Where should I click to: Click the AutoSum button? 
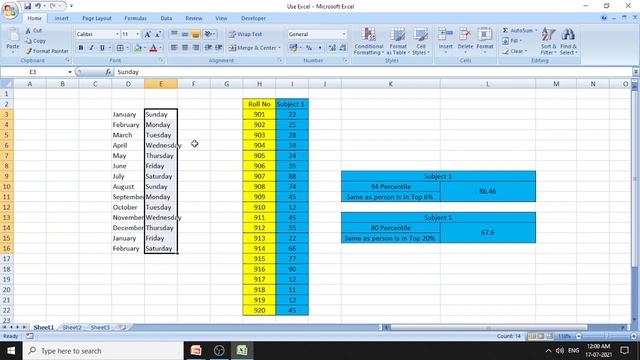[517, 31]
